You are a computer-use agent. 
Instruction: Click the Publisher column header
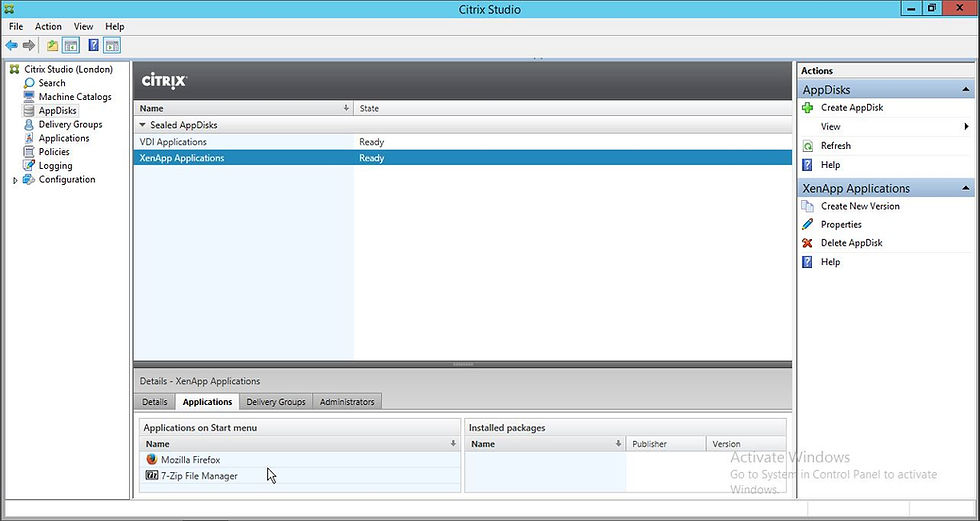tap(666, 444)
